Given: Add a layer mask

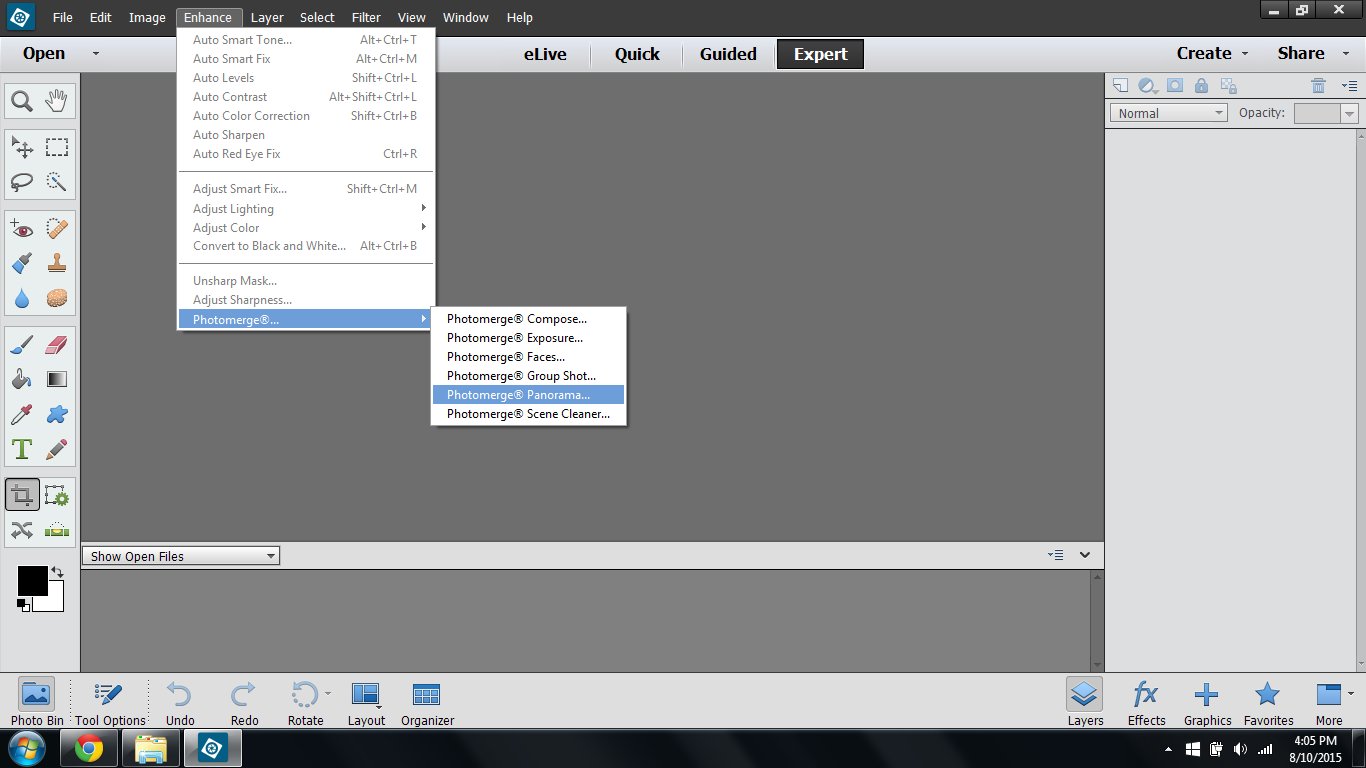Looking at the screenshot, I should 1175,86.
